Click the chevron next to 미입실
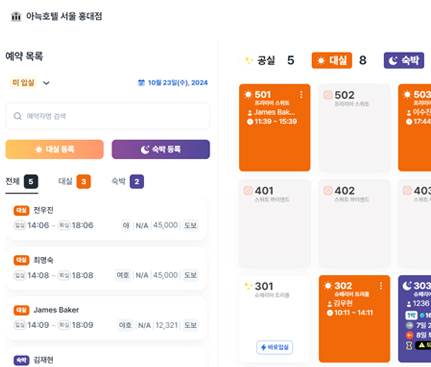Viewport: 431px width, 367px height. [x=46, y=83]
